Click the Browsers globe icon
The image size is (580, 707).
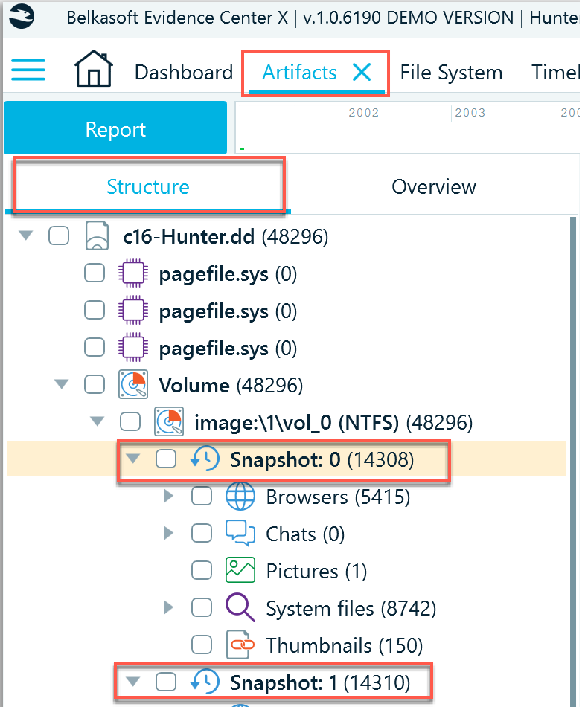[x=240, y=496]
